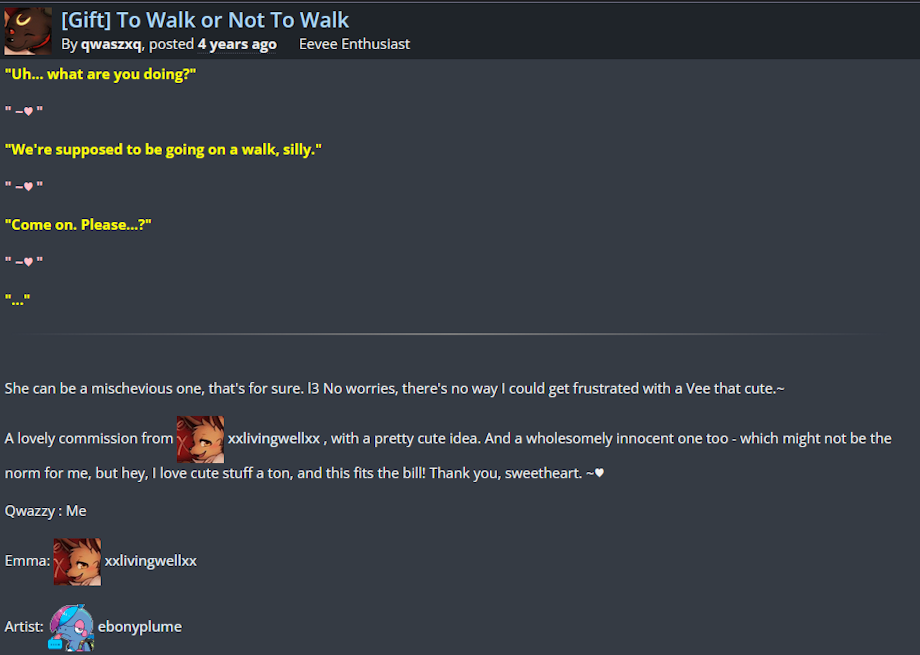Open ebonyplume's avatar beside Artist label
Screen dimensions: 920x655
(x=71, y=627)
